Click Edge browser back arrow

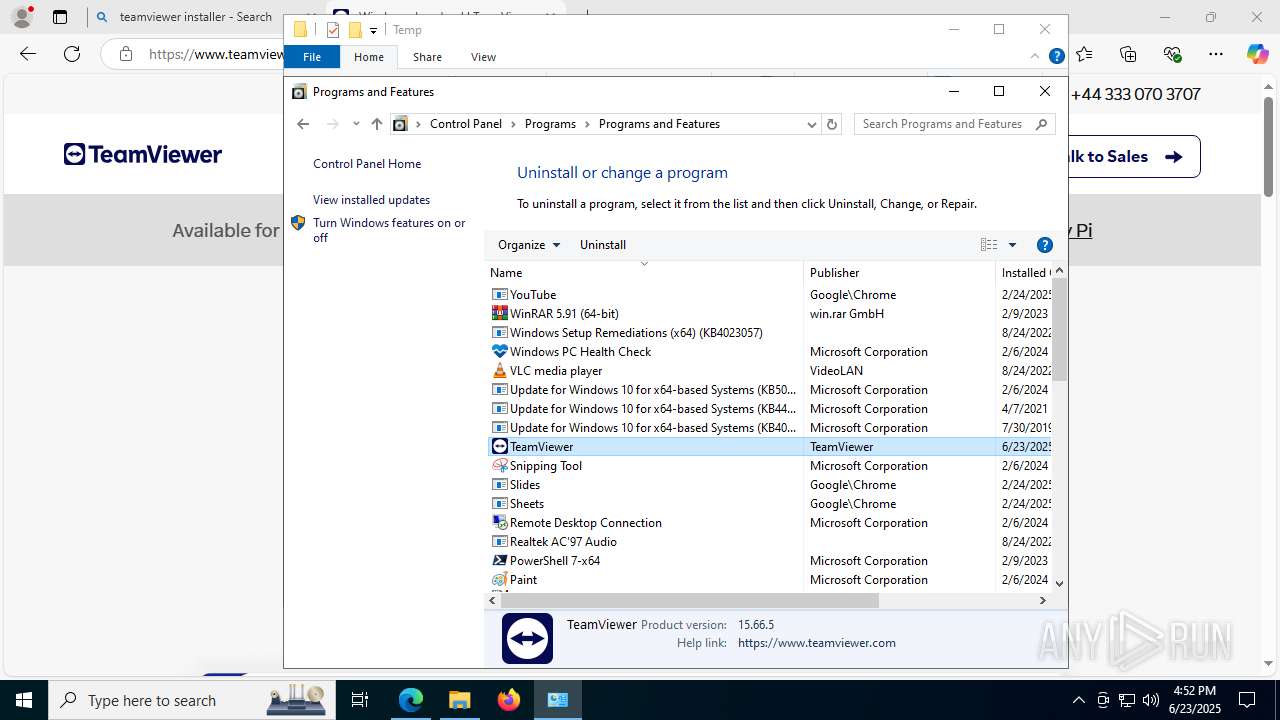pyautogui.click(x=28, y=54)
